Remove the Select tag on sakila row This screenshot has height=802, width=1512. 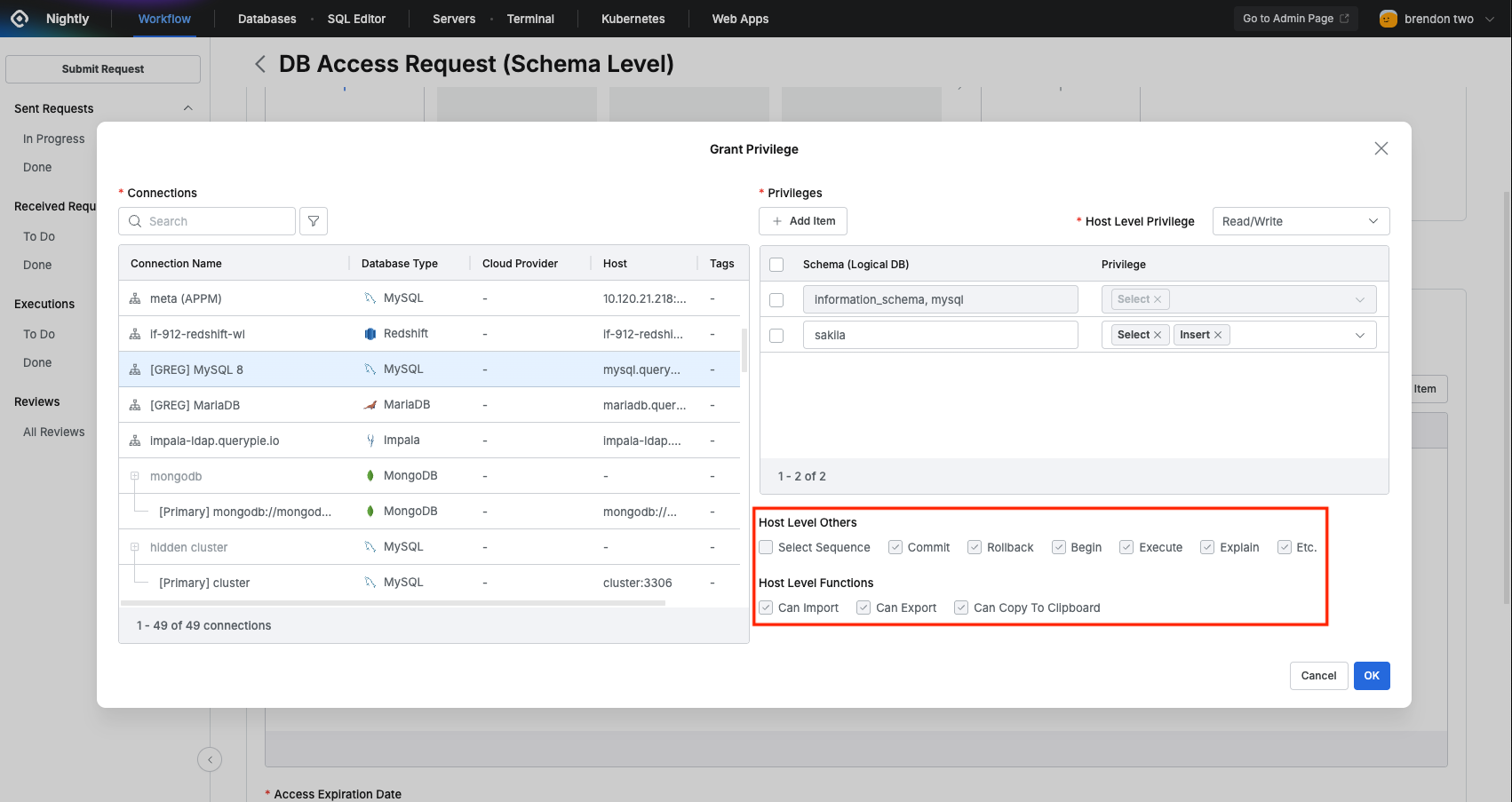(1158, 335)
